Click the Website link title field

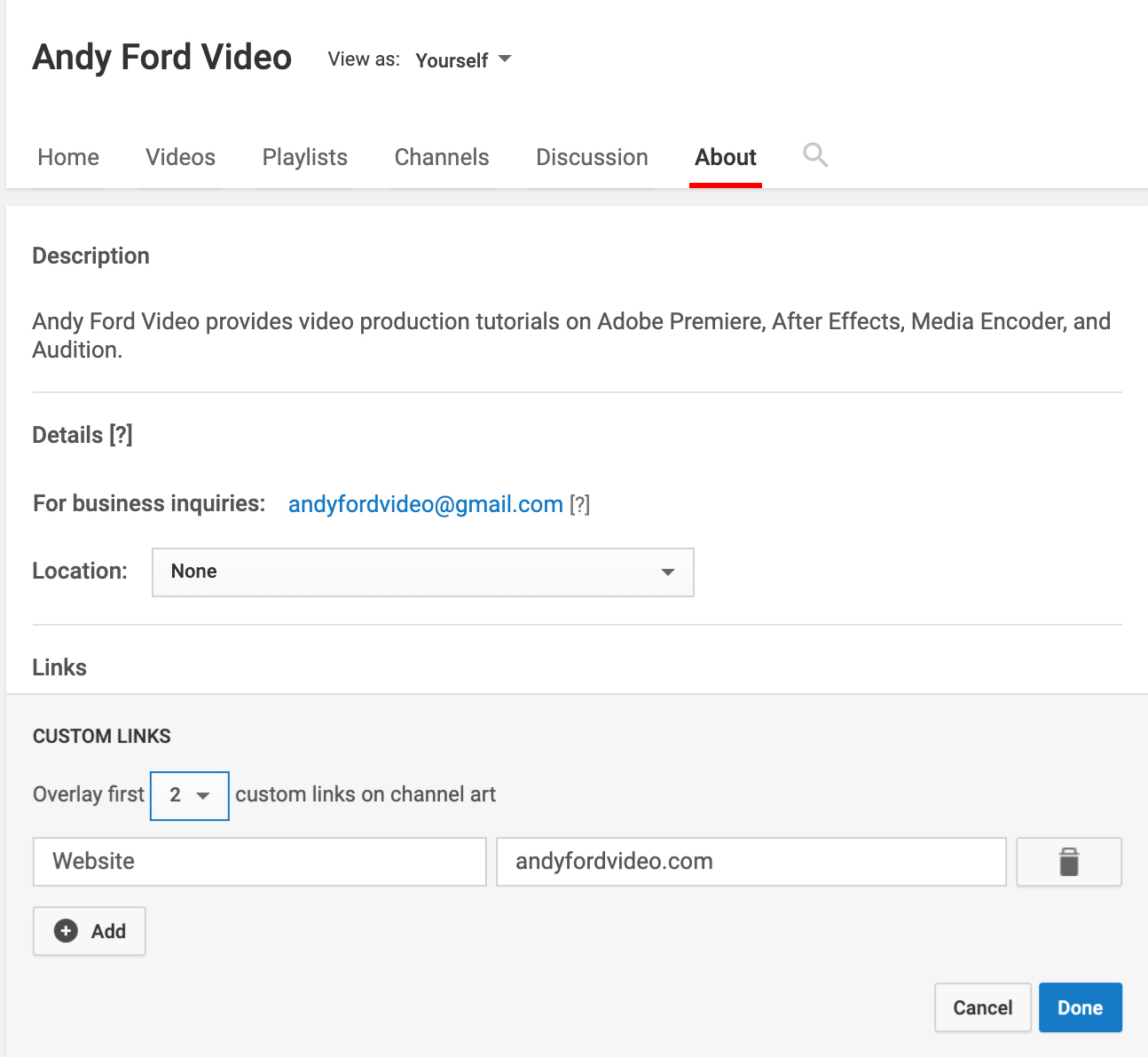click(x=259, y=862)
